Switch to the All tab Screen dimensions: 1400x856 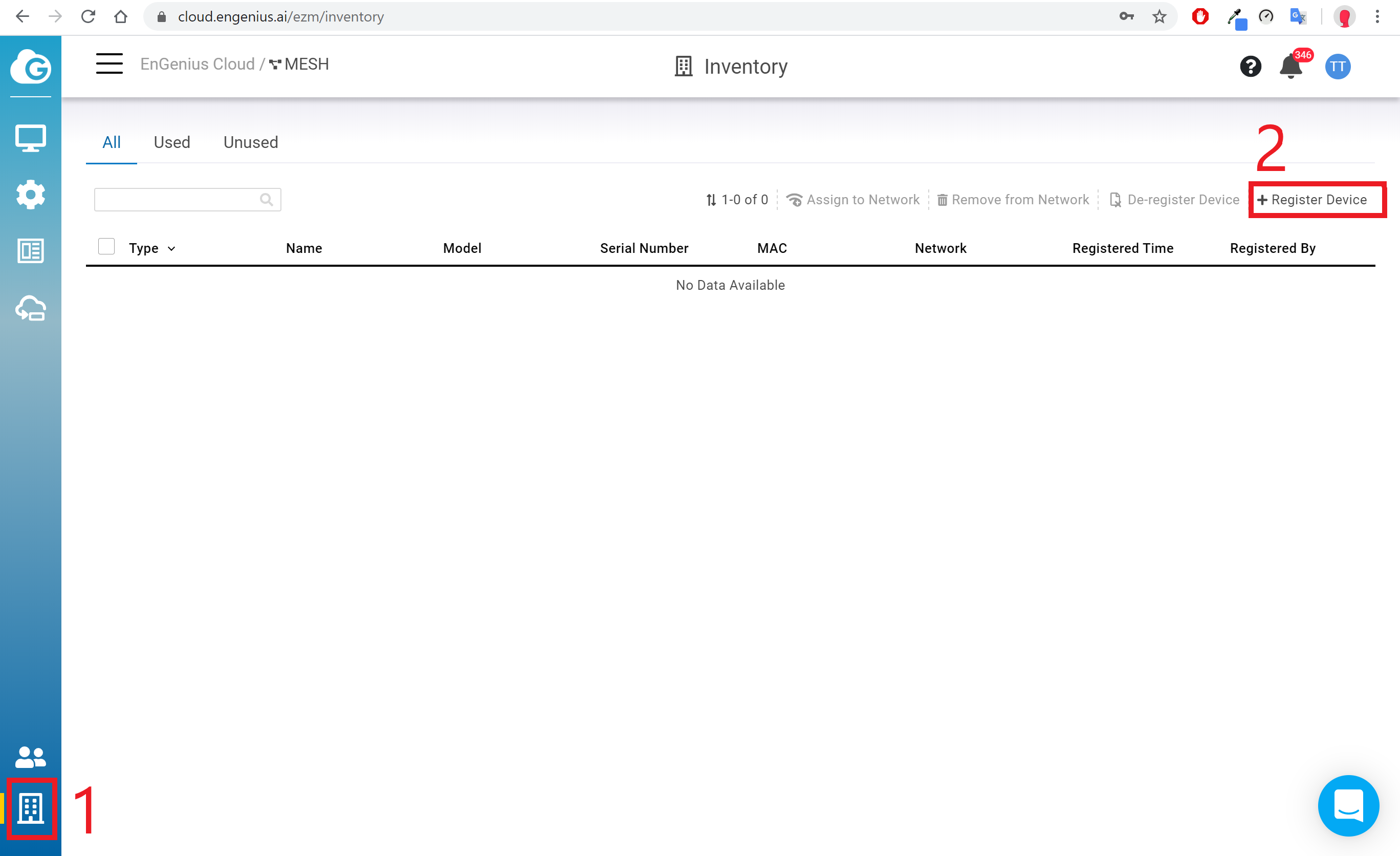[x=112, y=142]
